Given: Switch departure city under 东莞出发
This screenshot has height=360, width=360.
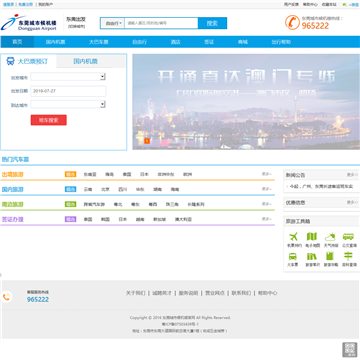Looking at the screenshot, I should pyautogui.click(x=76, y=26).
